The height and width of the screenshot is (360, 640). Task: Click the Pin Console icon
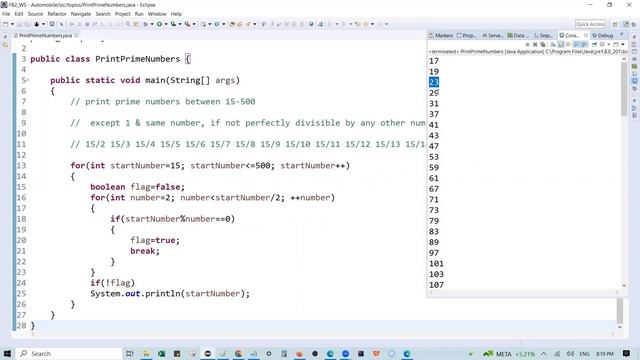[x=594, y=44]
